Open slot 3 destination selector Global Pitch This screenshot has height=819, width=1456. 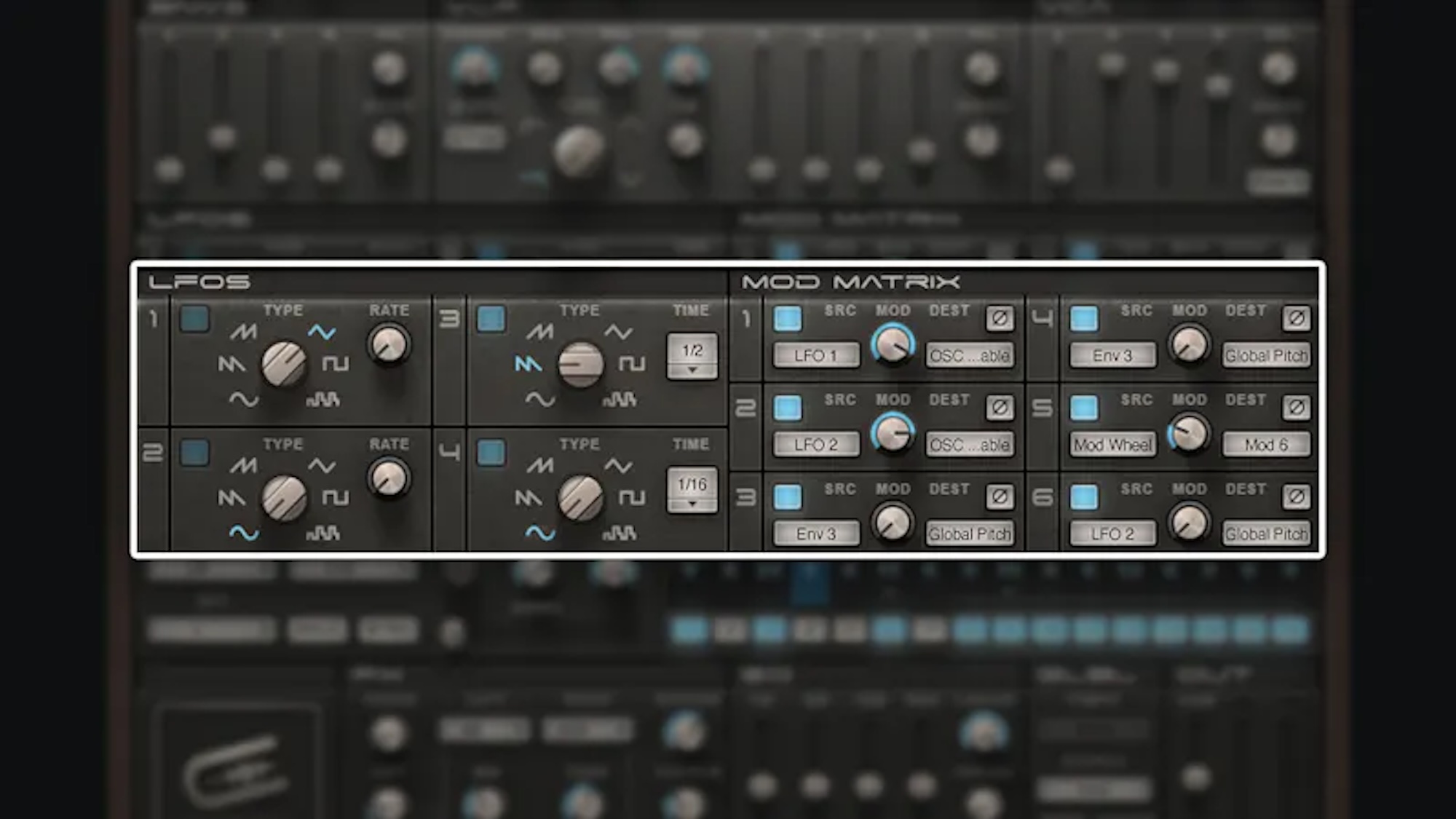pyautogui.click(x=970, y=534)
